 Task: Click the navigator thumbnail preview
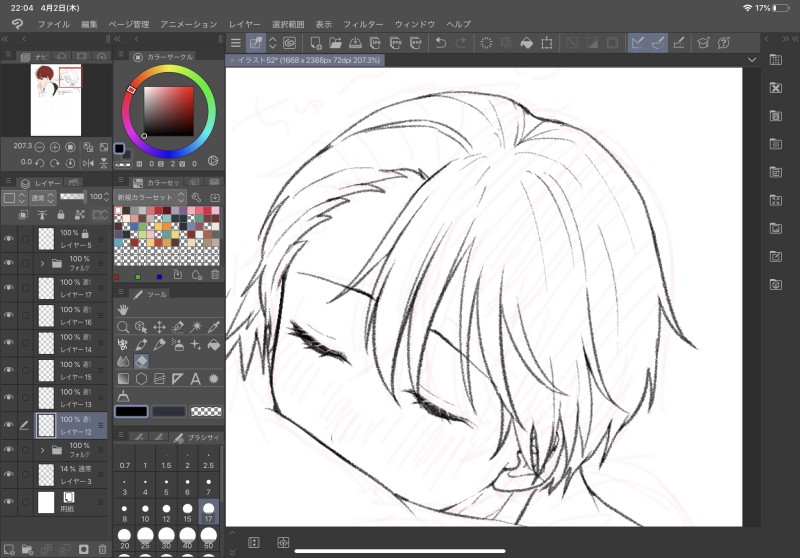(56, 100)
